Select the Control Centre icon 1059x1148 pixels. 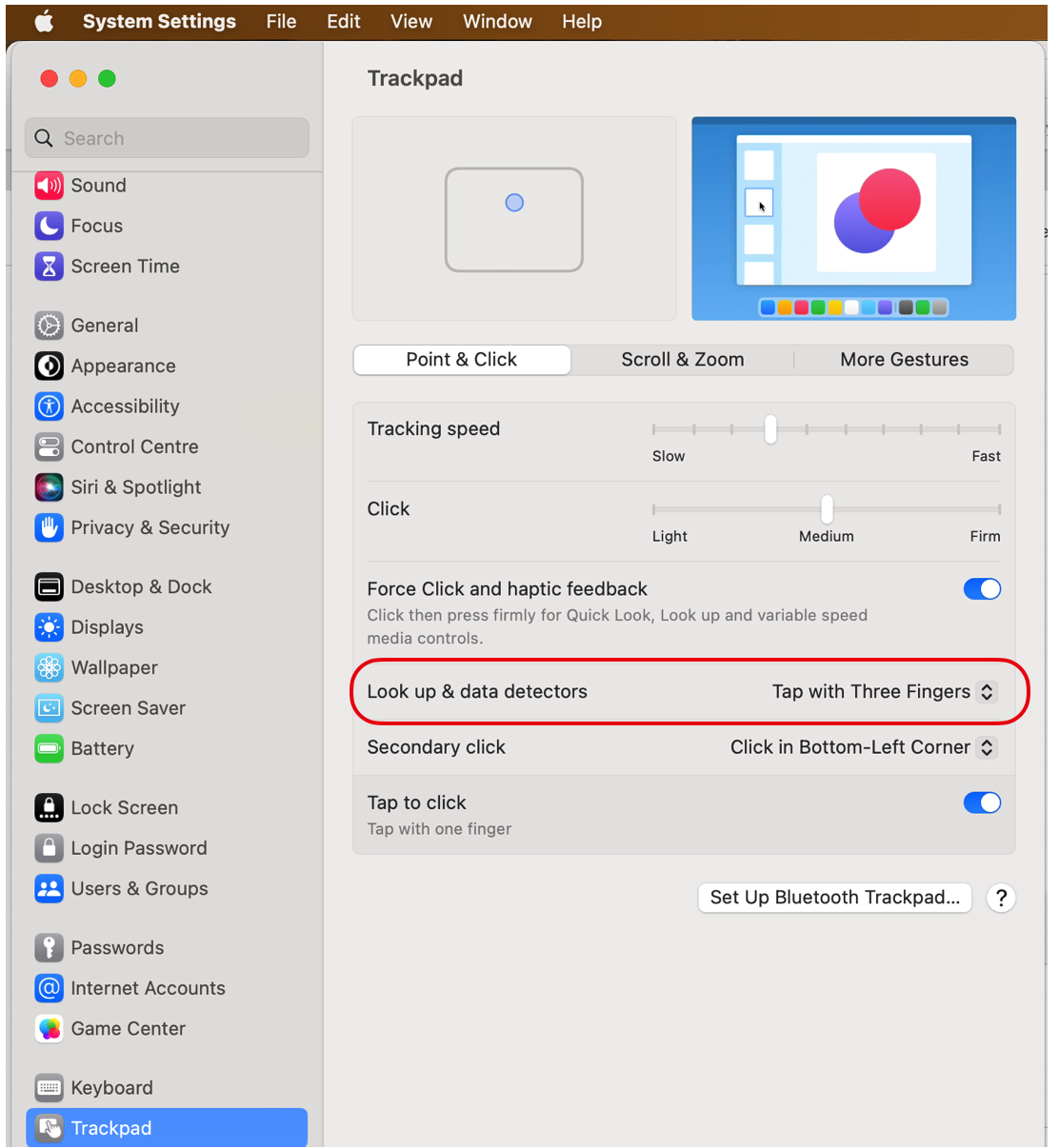(x=49, y=446)
